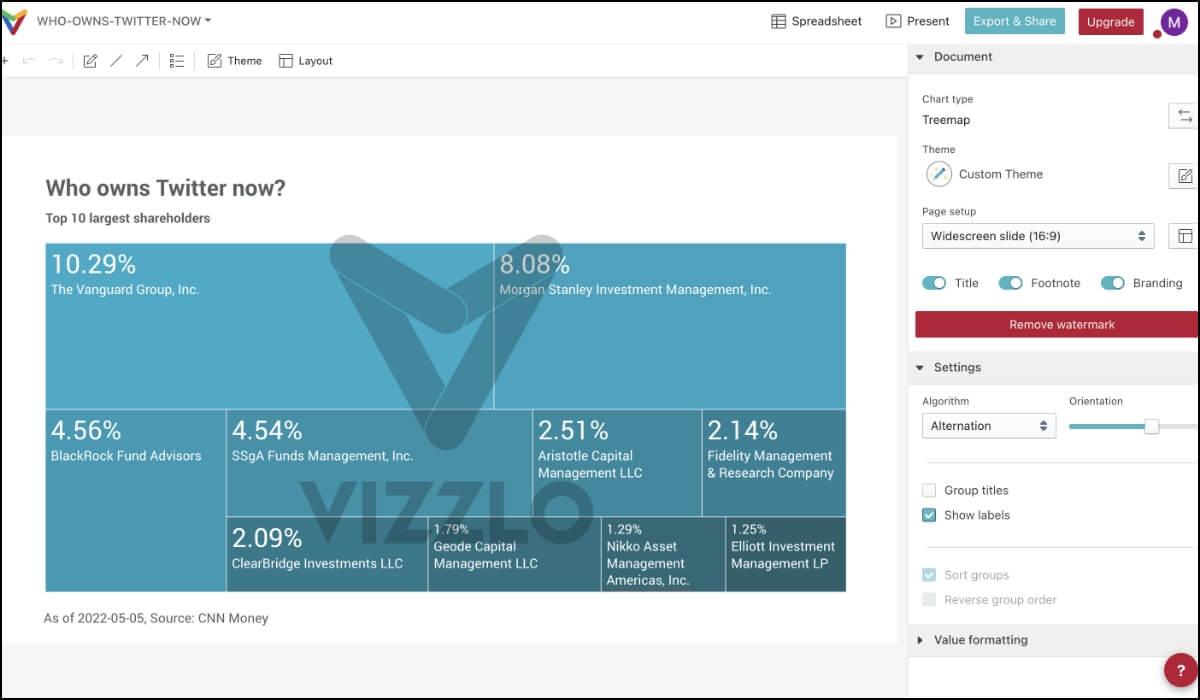Click the edit custom theme icon
Screen dimensions: 1200x700
click(1184, 176)
